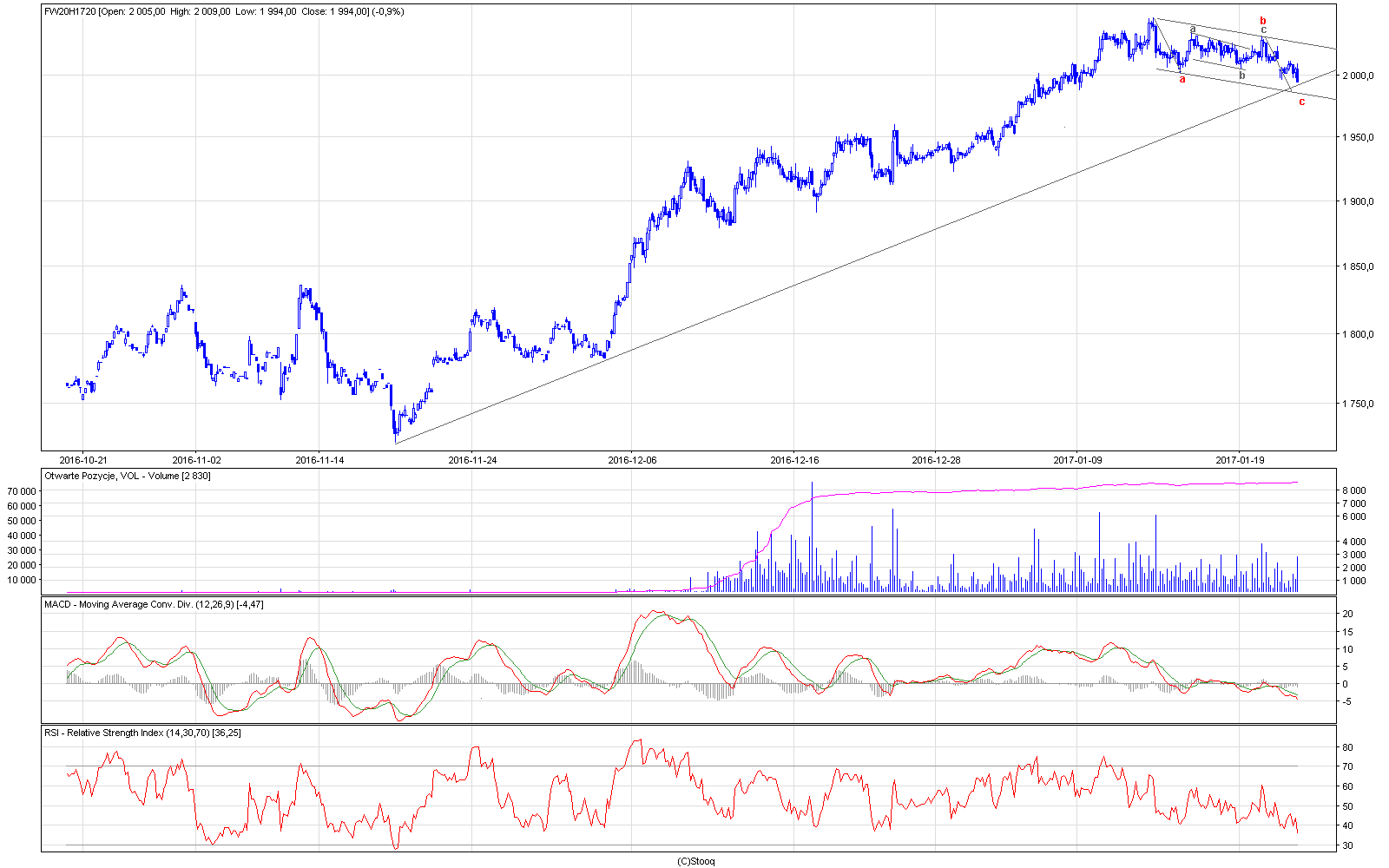Click the red wave label 'b' at top
The width and height of the screenshot is (1389, 868).
(1263, 20)
